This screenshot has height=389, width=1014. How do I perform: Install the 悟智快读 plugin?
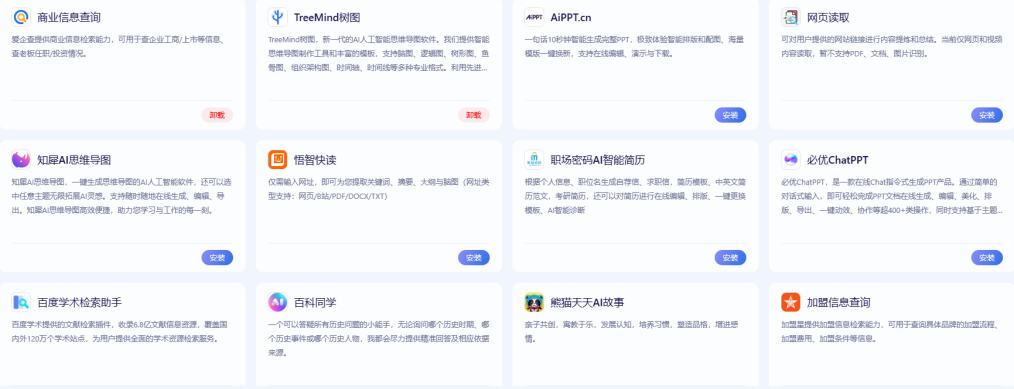[474, 257]
